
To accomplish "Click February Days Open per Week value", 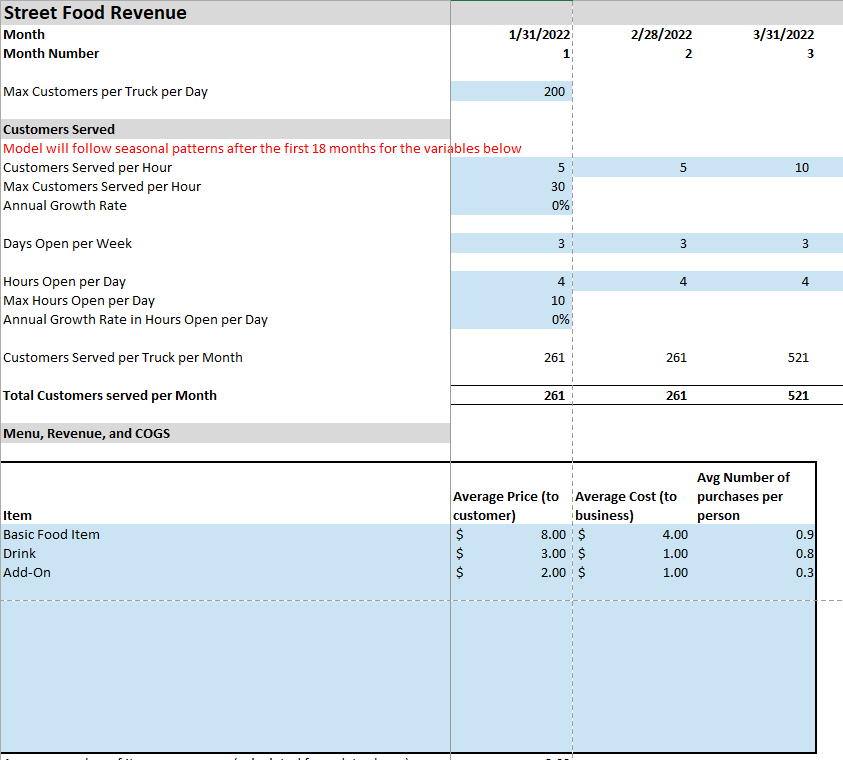I will tap(682, 244).
